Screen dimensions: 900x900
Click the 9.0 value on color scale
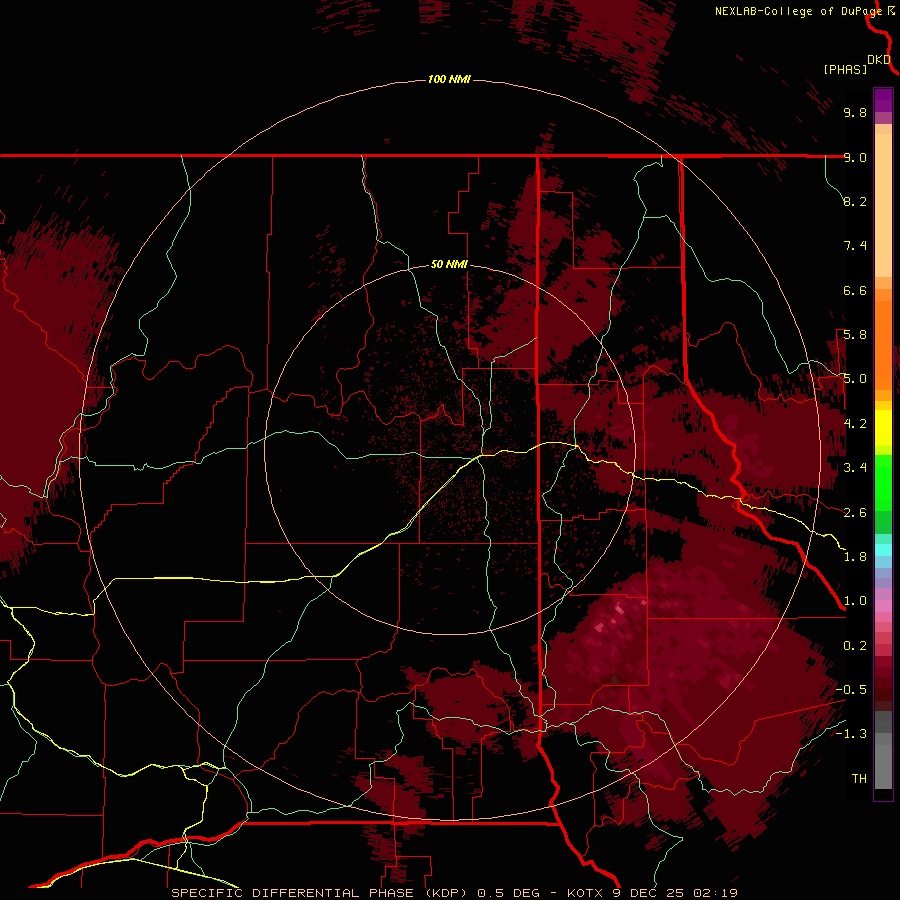pos(855,157)
